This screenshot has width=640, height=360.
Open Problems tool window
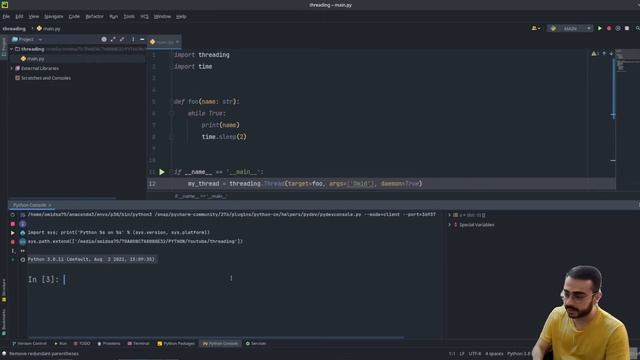[x=109, y=344]
